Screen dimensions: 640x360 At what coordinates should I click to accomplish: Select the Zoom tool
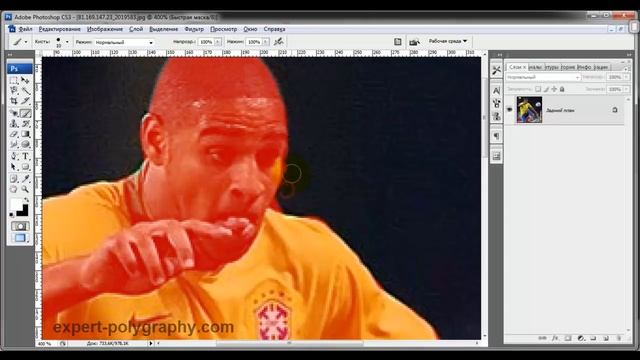point(25,189)
